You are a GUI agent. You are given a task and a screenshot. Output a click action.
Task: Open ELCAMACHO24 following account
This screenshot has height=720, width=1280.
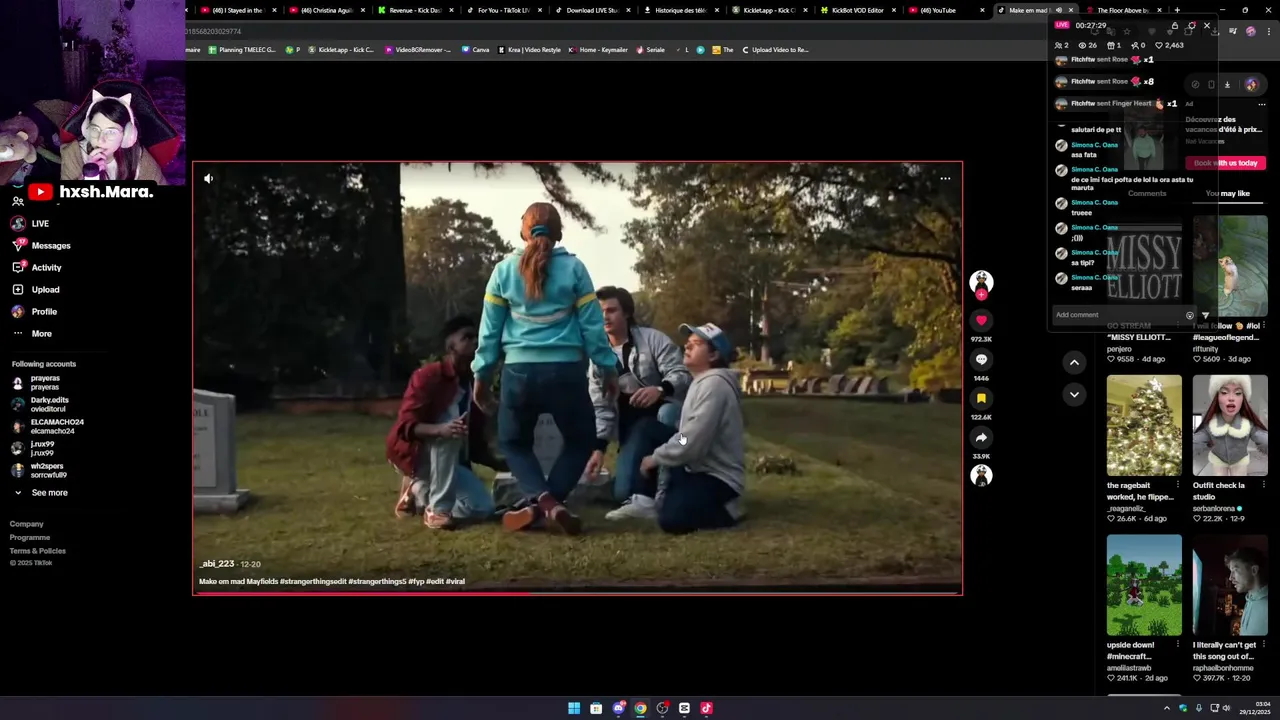click(48, 426)
